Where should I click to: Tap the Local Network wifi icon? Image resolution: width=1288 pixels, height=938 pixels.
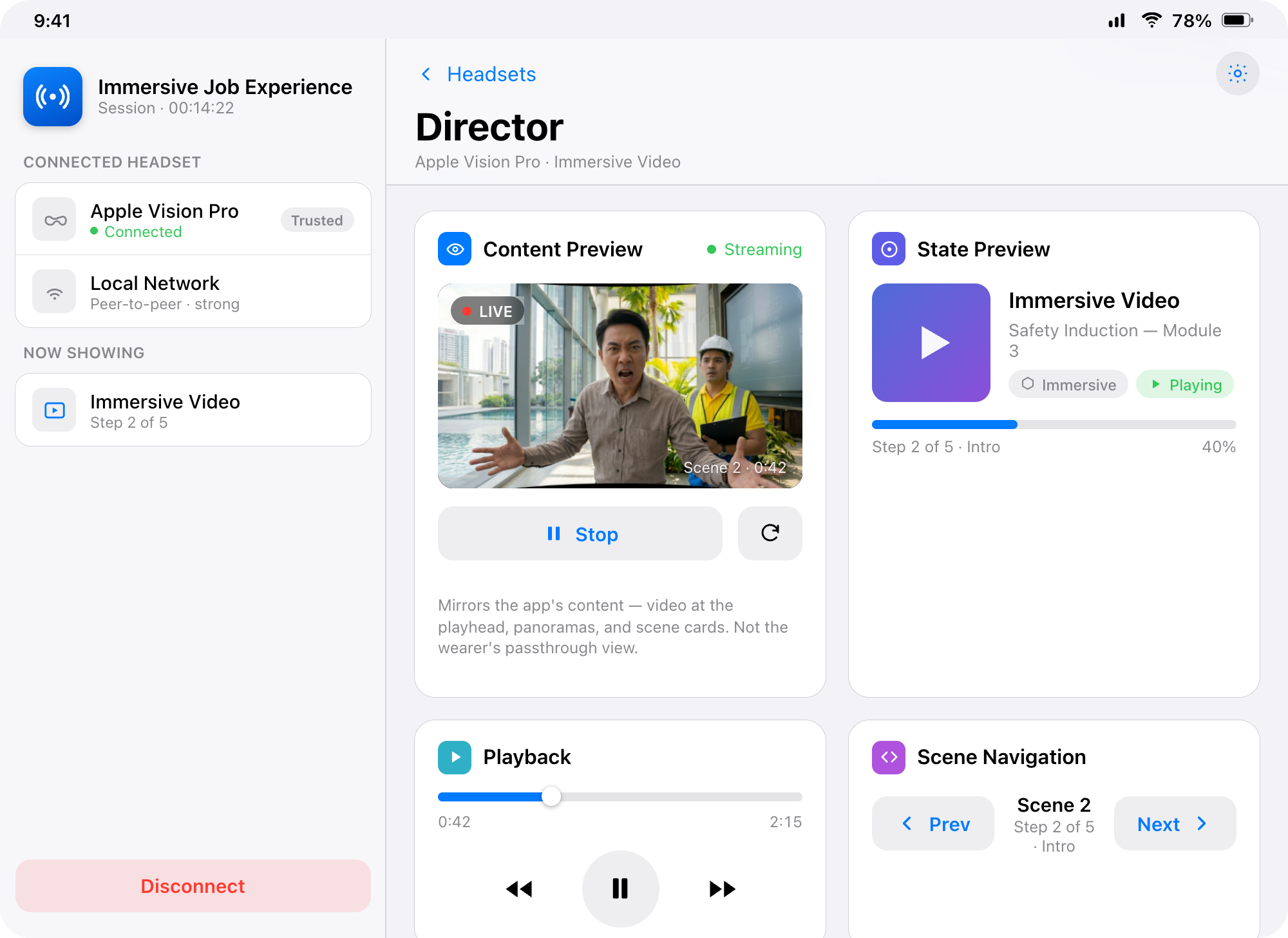pos(55,292)
